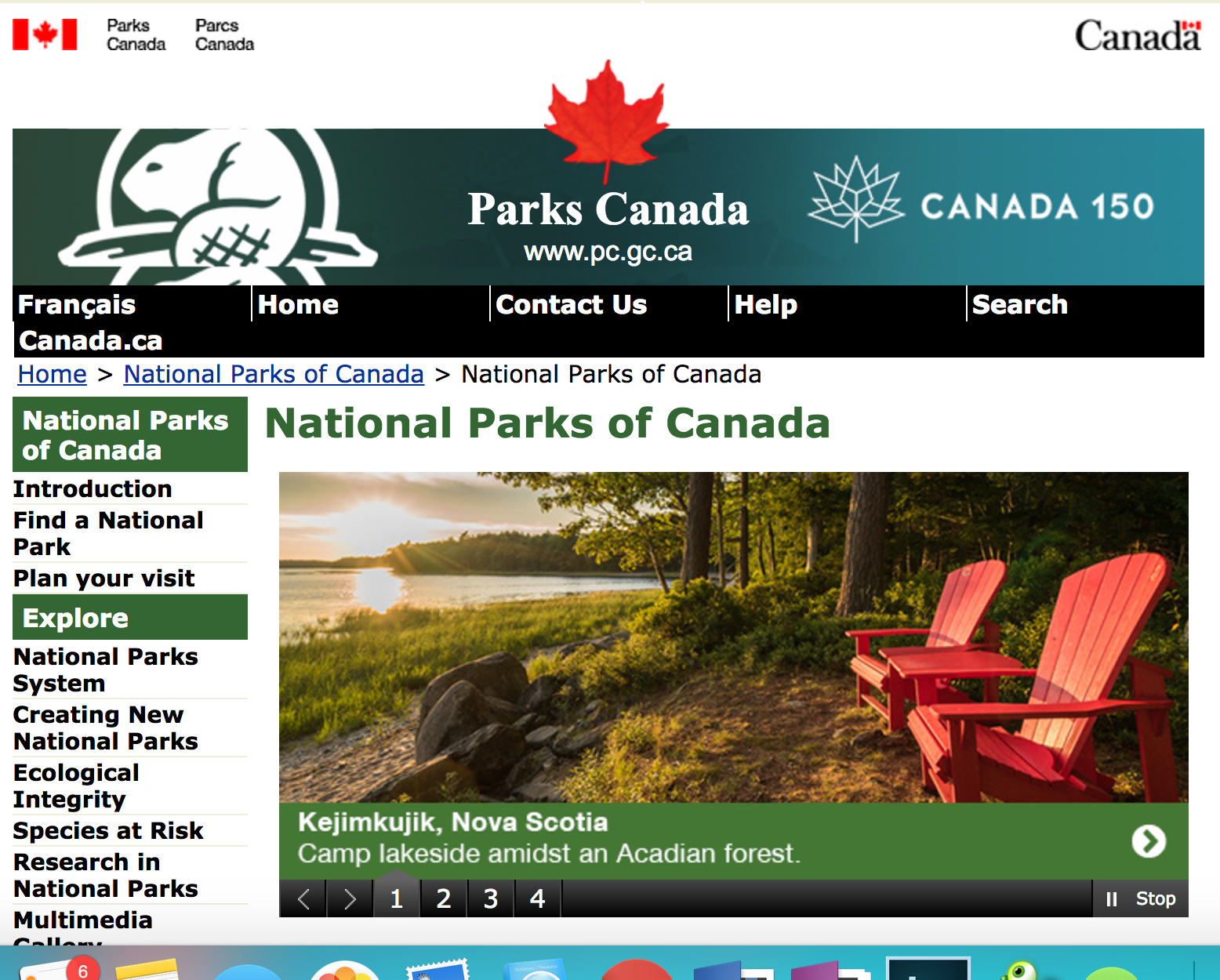This screenshot has width=1220, height=980.
Task: Jump to slide 2 in the carousel
Action: (444, 898)
